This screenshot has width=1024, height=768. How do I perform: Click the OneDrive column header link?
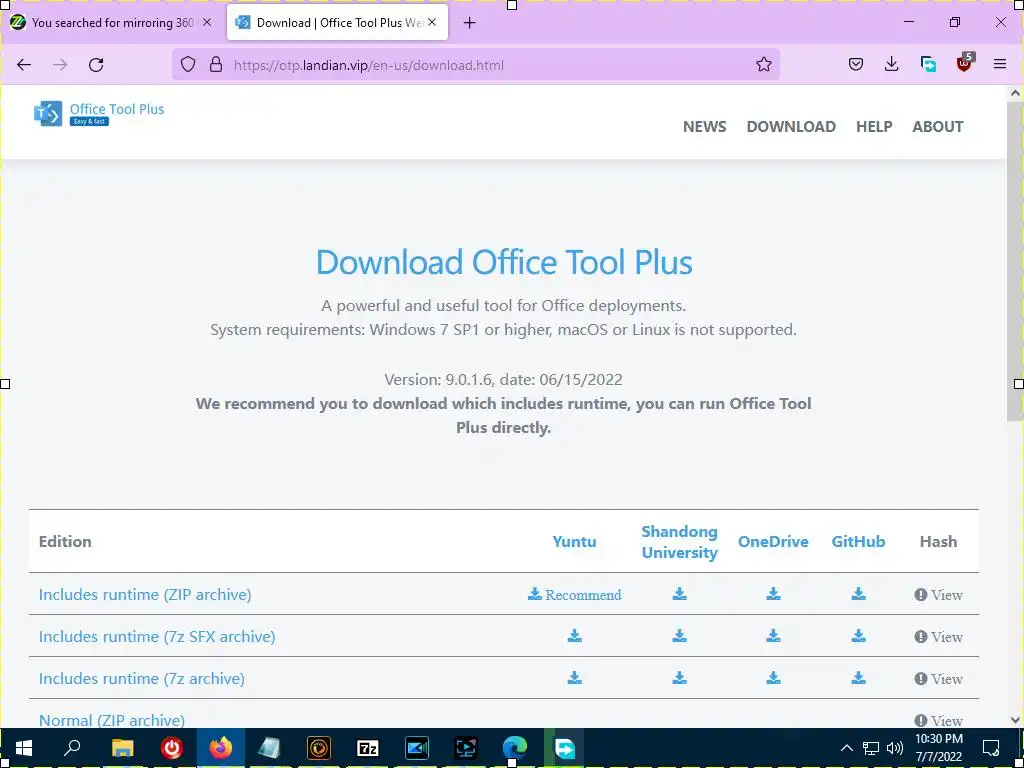[x=773, y=541]
